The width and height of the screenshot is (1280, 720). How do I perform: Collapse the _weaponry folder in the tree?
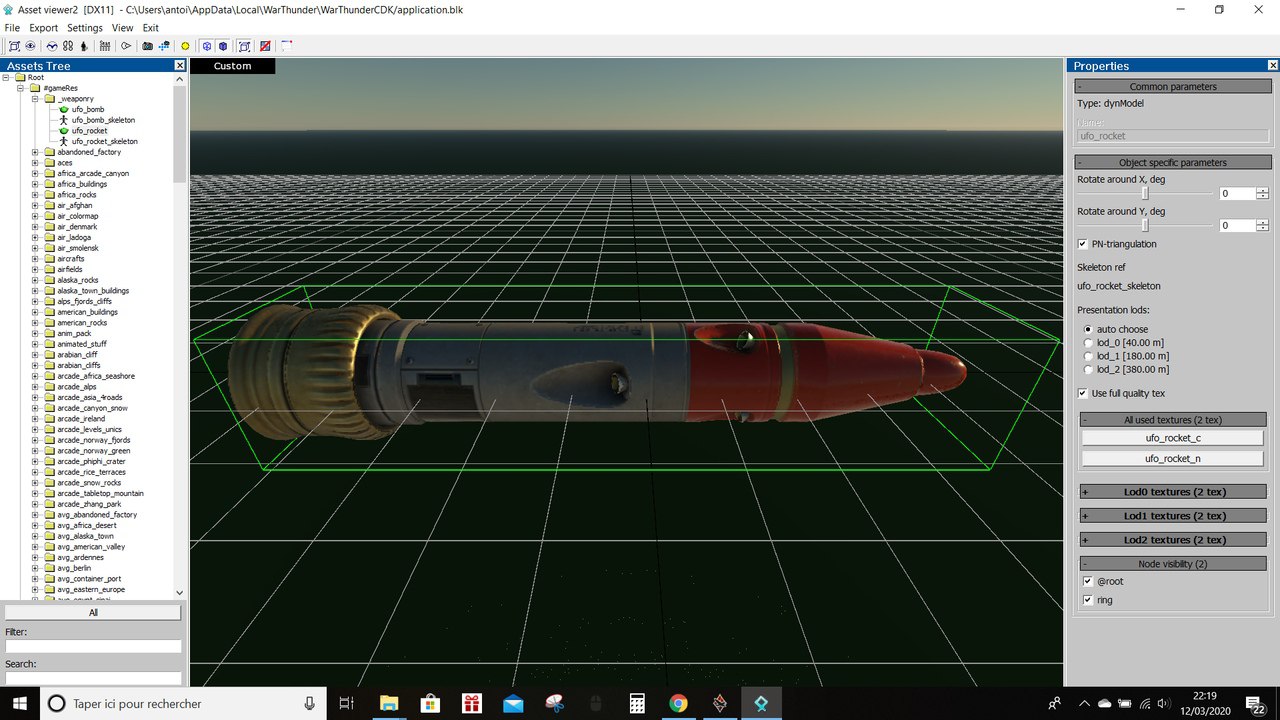coord(35,99)
